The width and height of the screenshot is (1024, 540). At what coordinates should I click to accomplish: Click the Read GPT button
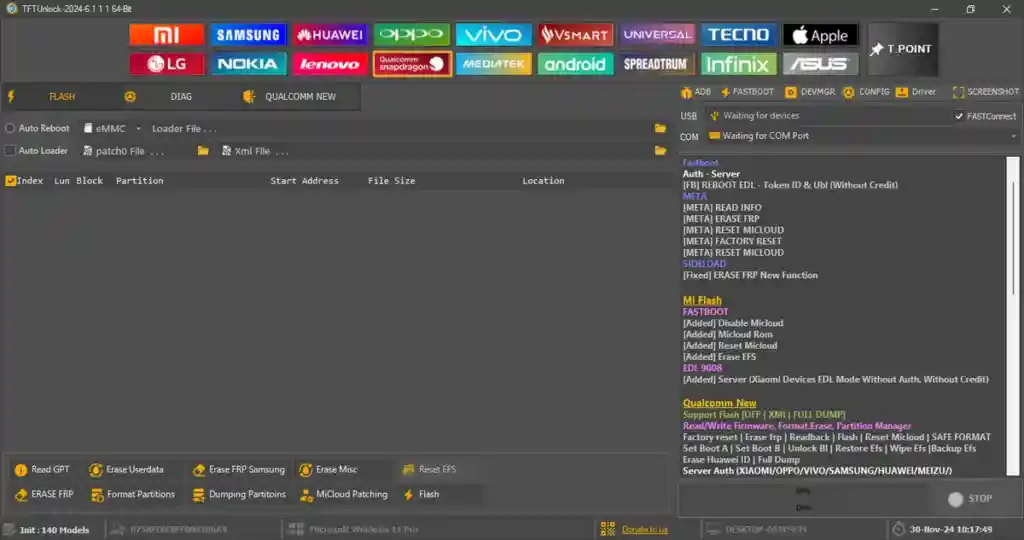click(x=42, y=469)
